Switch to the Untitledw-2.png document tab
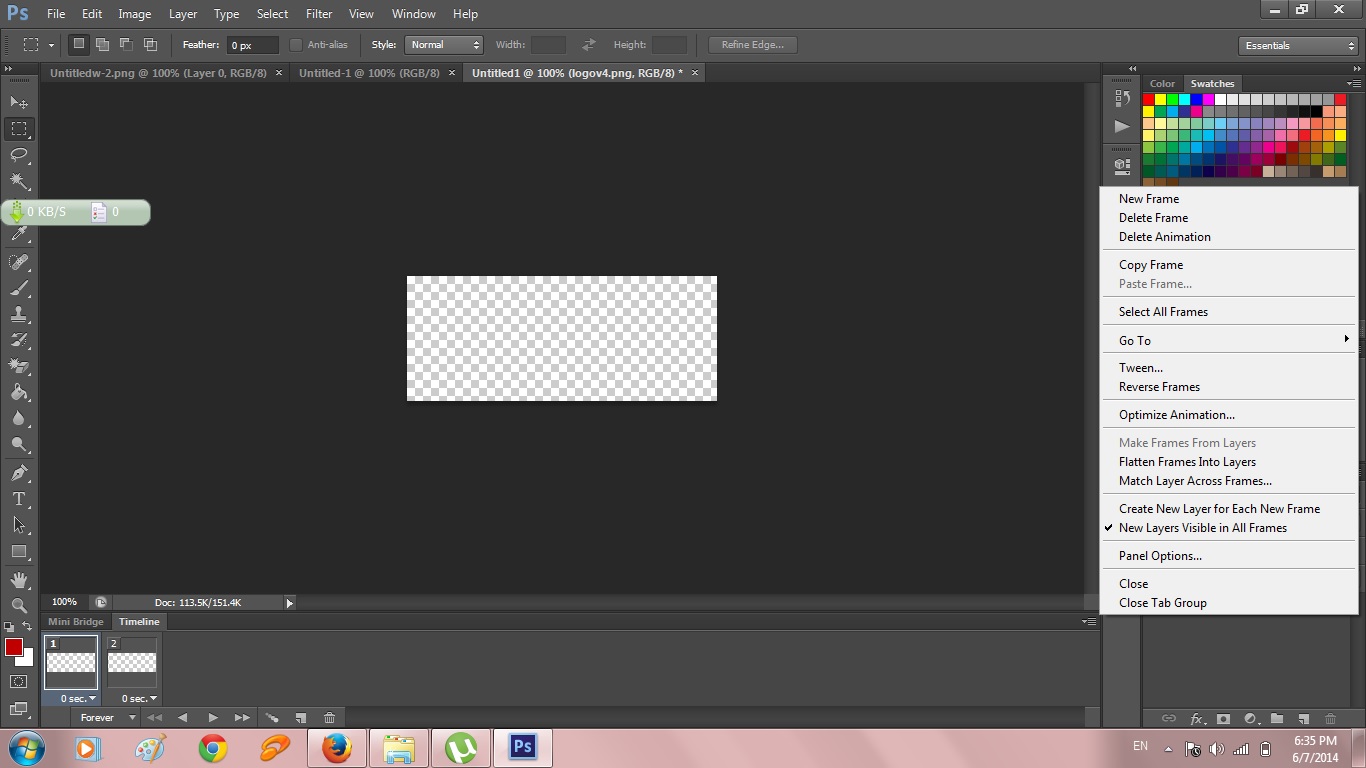 click(157, 73)
